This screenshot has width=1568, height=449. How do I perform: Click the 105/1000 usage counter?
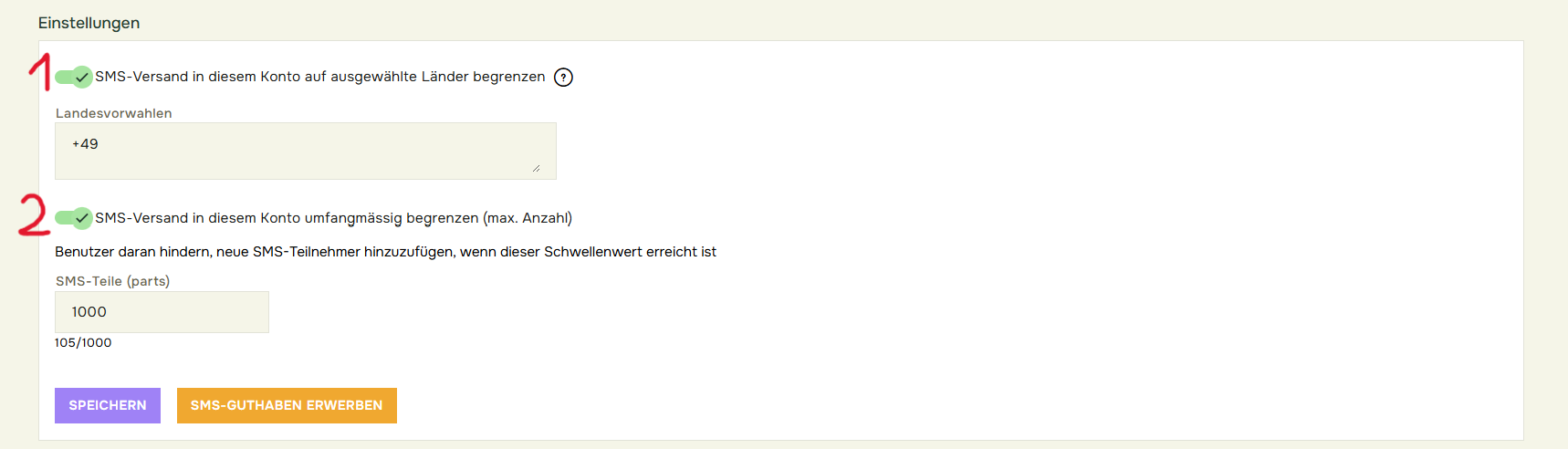(x=83, y=343)
